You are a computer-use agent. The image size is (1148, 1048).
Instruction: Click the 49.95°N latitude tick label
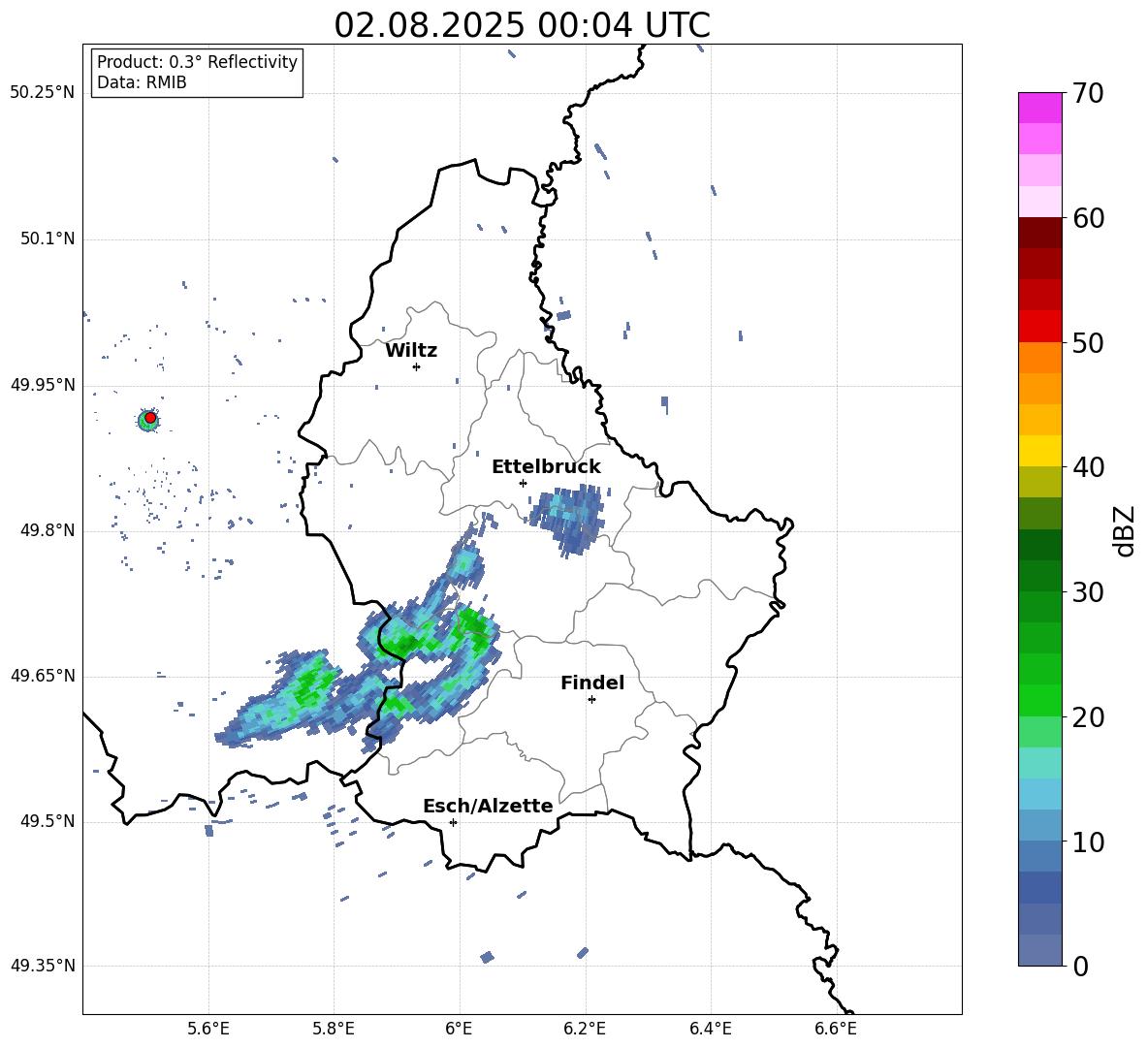[x=42, y=385]
